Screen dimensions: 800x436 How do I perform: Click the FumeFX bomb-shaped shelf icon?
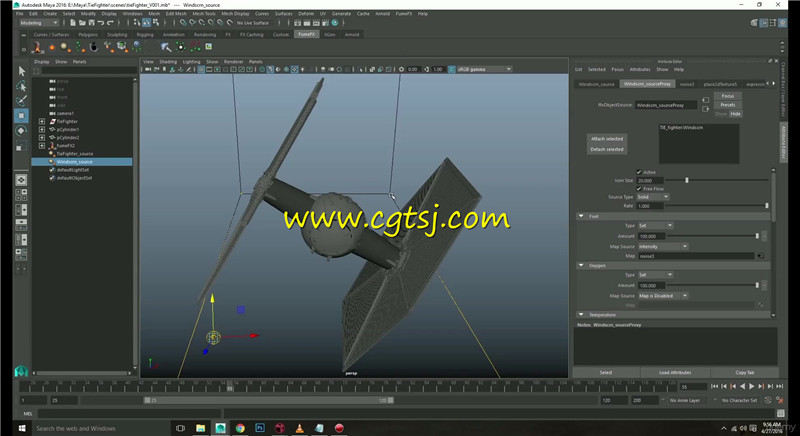pyautogui.click(x=94, y=47)
